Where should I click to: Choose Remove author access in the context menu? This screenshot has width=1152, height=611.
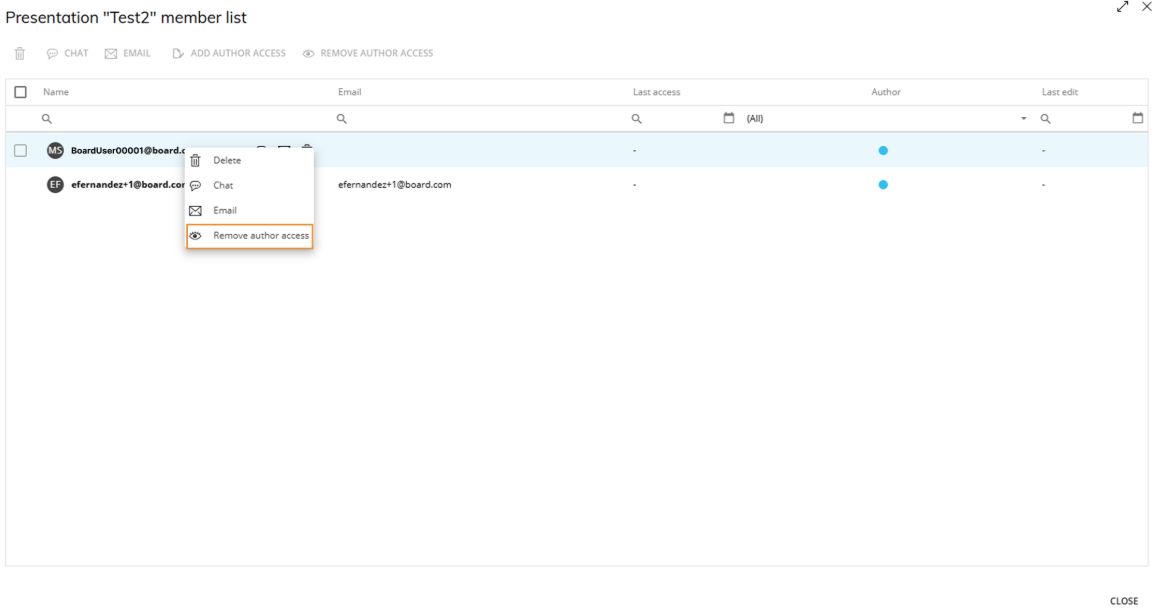point(250,236)
